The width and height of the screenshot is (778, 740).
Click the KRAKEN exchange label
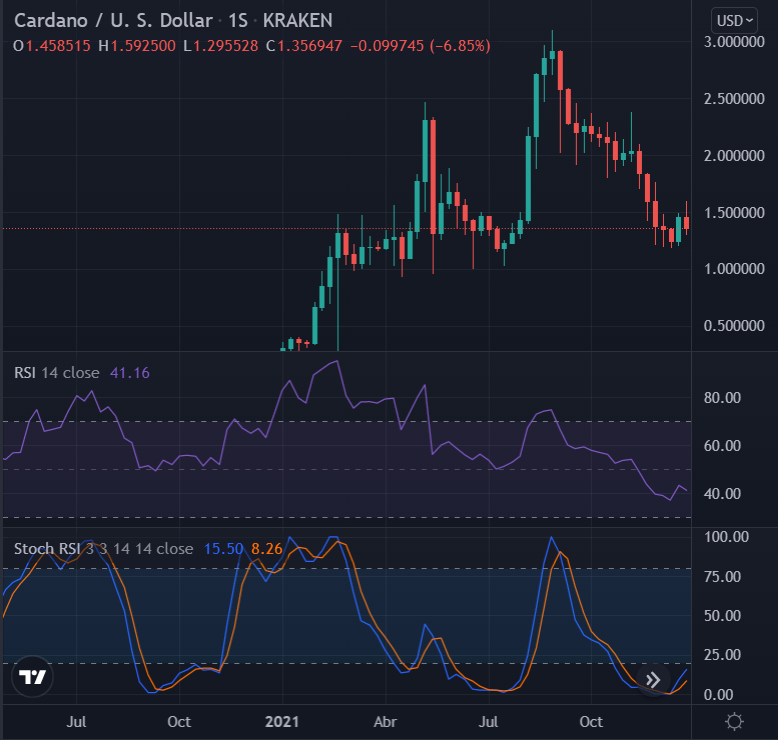coord(298,21)
